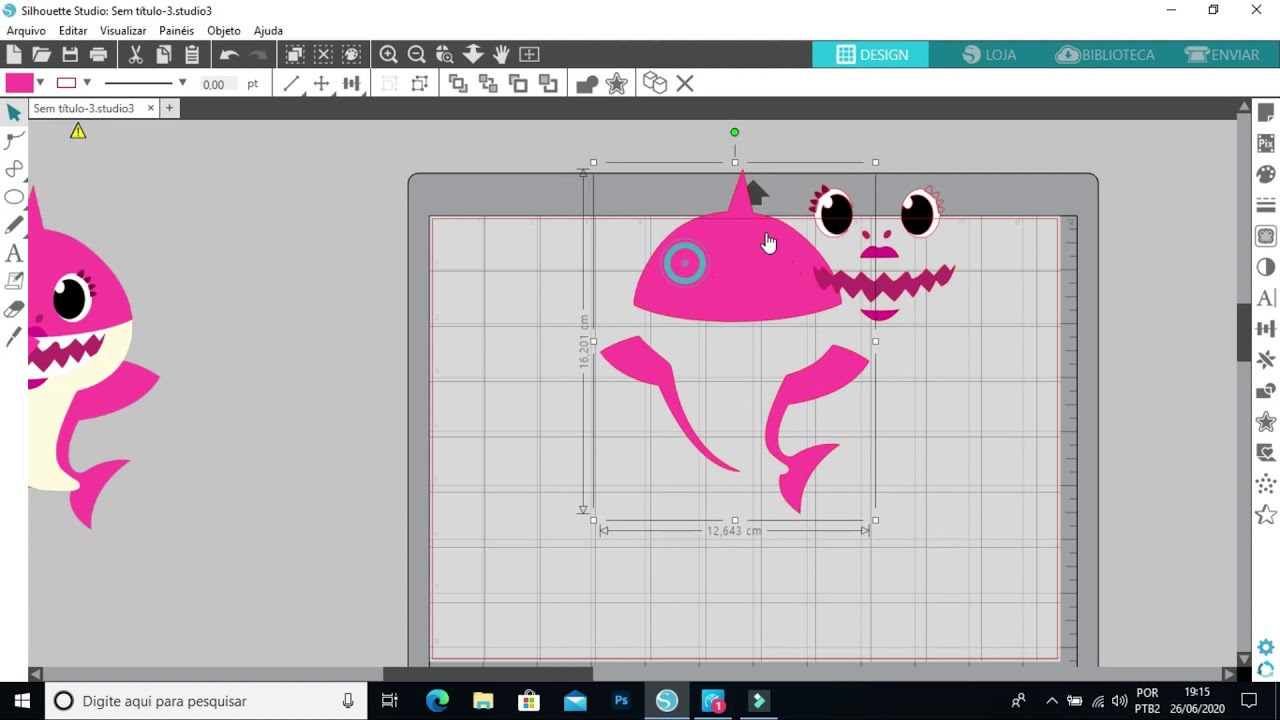The width and height of the screenshot is (1280, 720).
Task: Fit the page to window
Action: tap(529, 55)
